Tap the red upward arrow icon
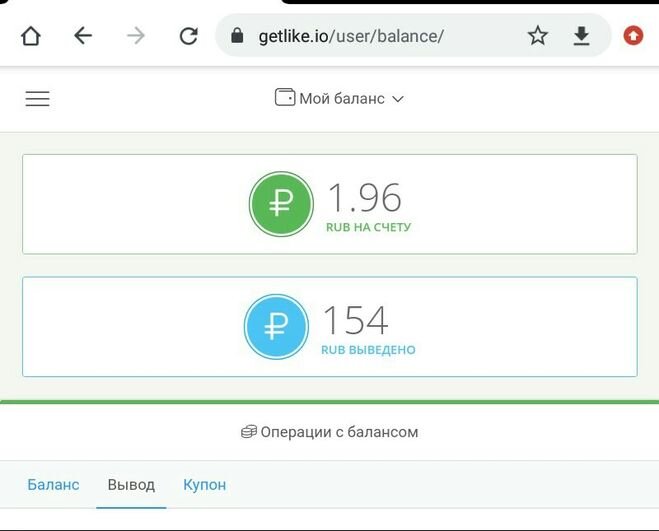 (633, 36)
